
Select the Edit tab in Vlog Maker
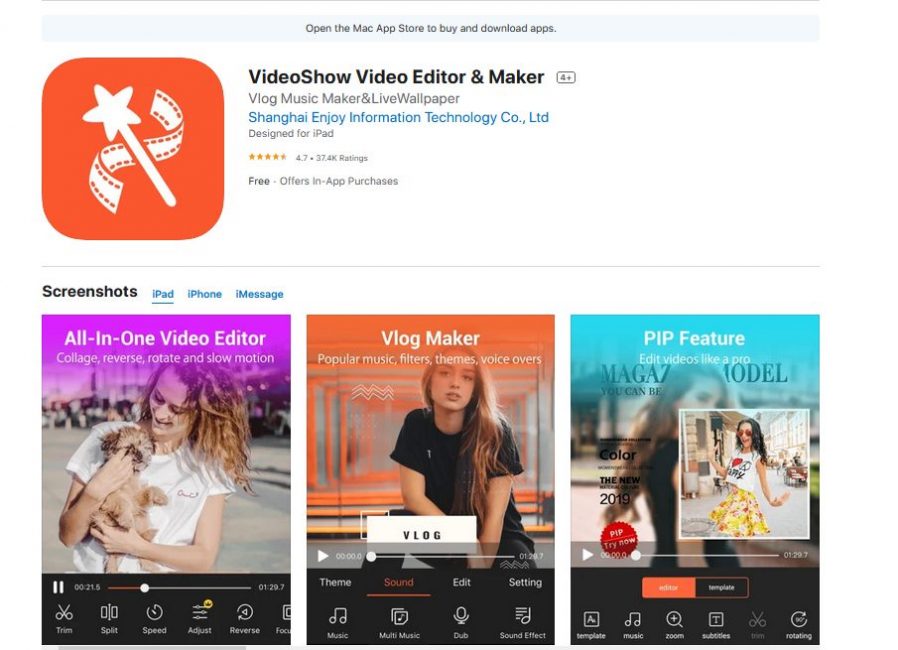point(462,582)
